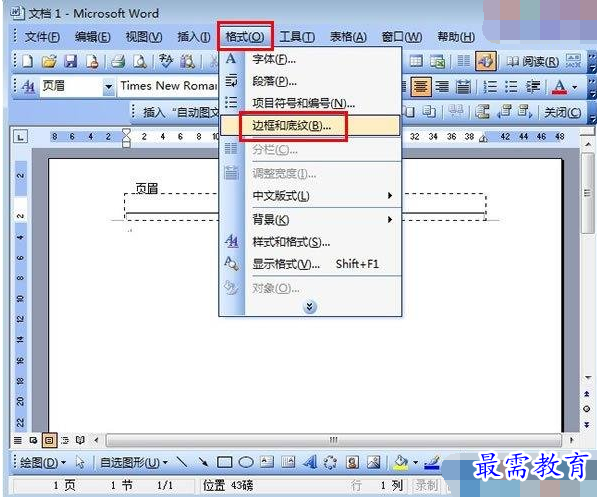This screenshot has width=597, height=497.
Task: Open the 工具 Tools menu
Action: 297,37
